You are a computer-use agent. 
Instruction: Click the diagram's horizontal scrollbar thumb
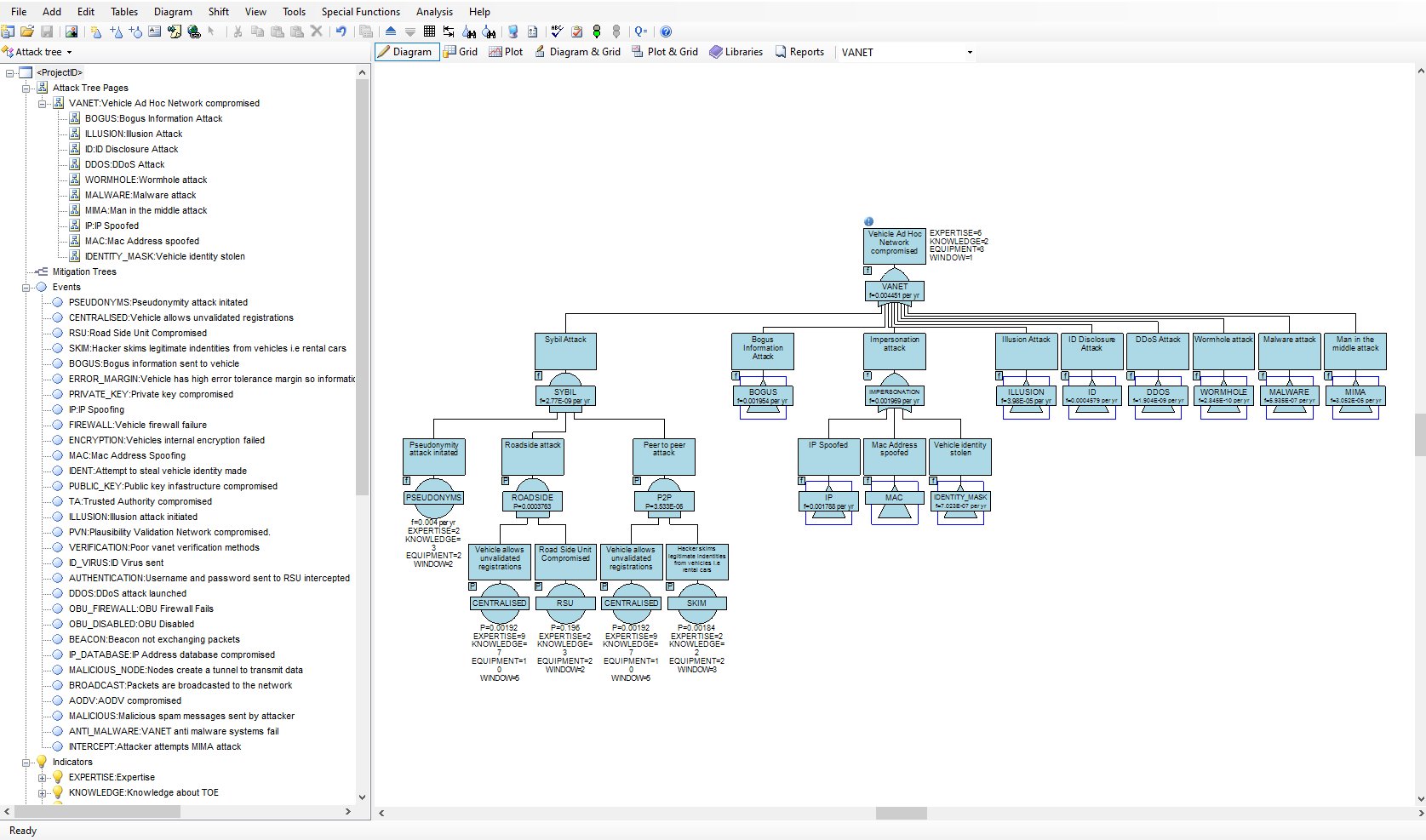pyautogui.click(x=901, y=814)
